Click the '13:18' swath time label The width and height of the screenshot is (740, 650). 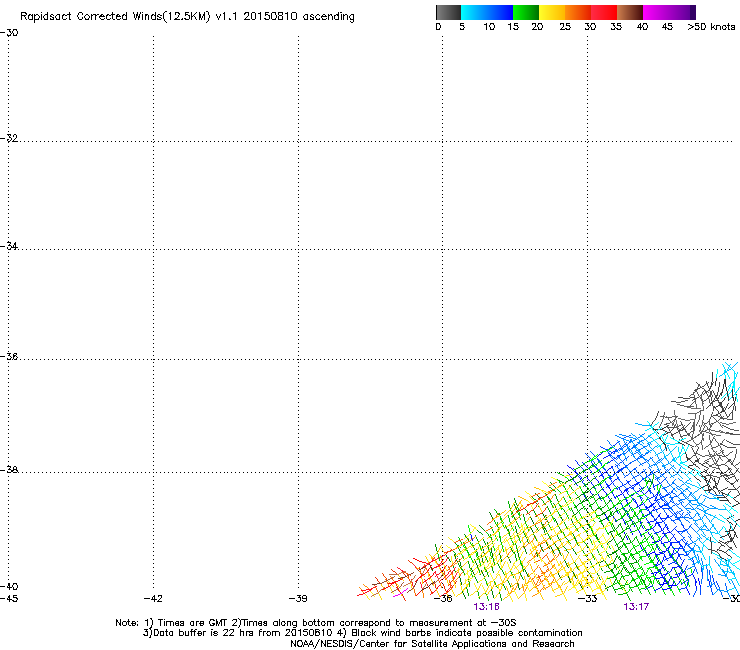coord(486,607)
